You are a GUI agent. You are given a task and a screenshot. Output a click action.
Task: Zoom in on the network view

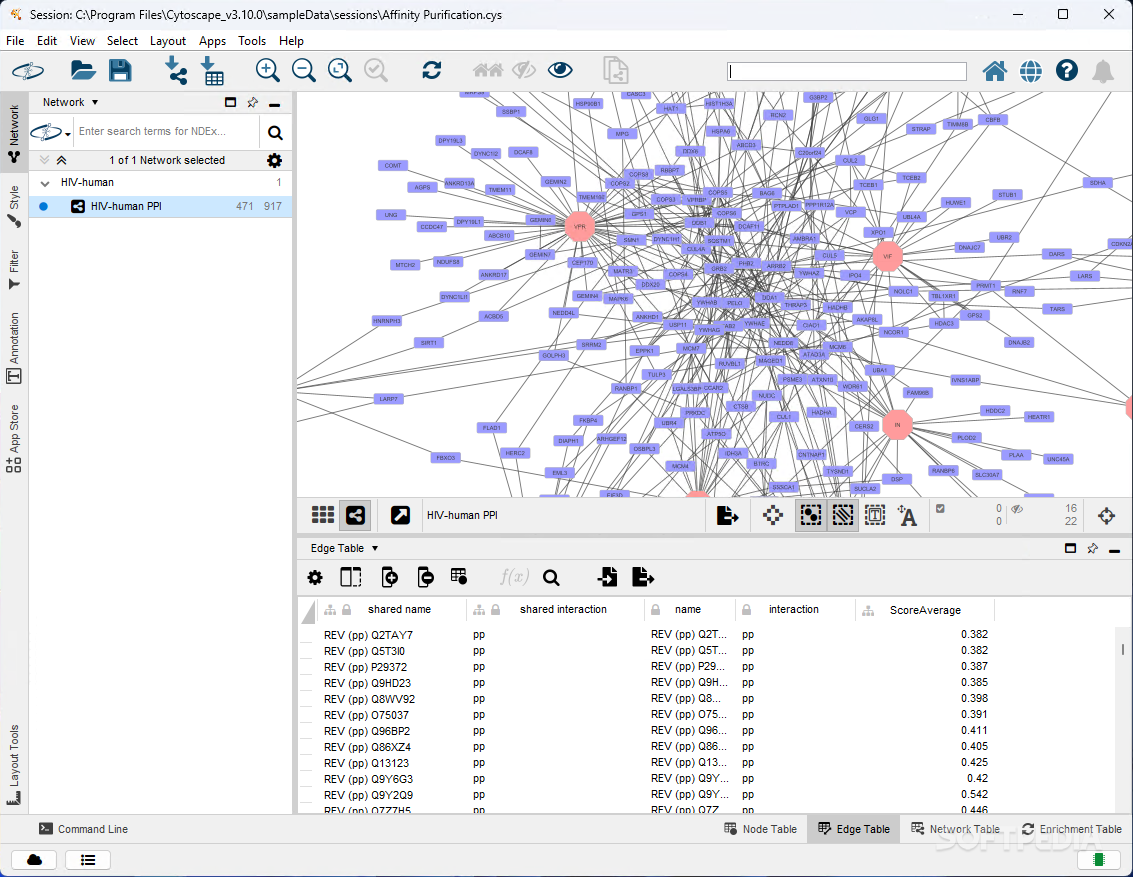pyautogui.click(x=267, y=70)
